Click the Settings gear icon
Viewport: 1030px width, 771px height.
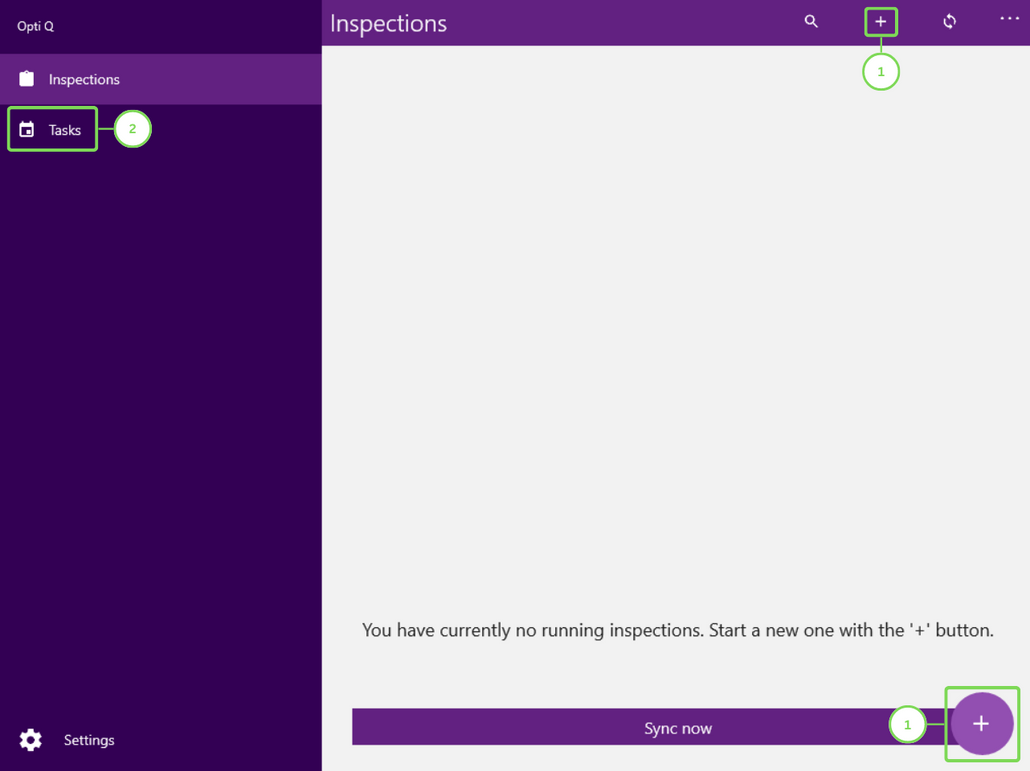[31, 740]
